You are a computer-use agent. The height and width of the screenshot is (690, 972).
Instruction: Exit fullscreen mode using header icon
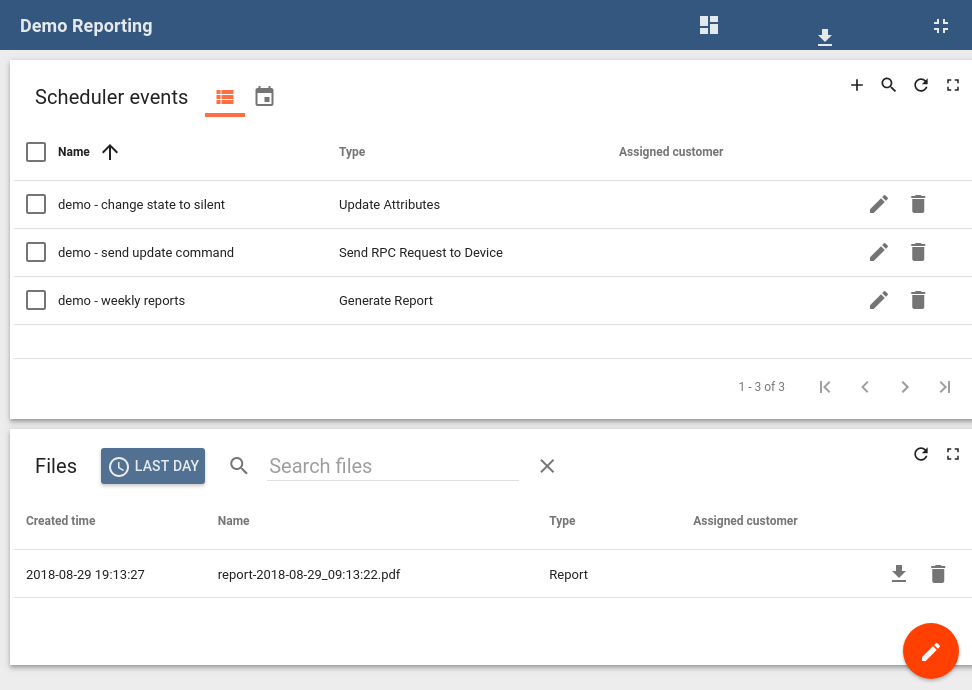(x=941, y=26)
